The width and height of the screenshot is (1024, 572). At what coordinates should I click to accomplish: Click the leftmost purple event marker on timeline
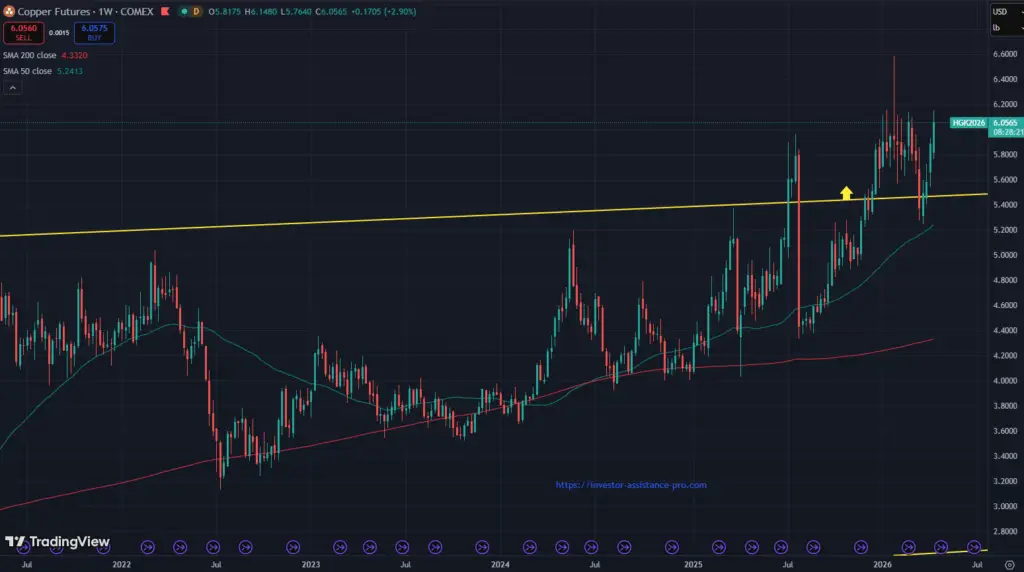click(148, 546)
